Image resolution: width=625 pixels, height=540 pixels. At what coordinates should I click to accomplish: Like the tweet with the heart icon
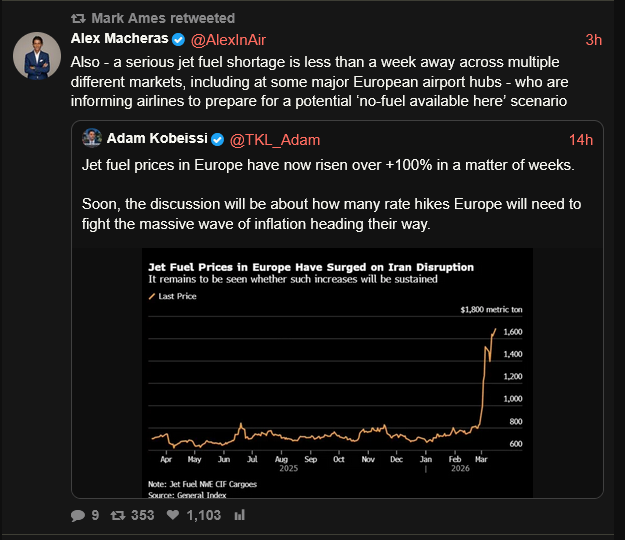point(173,515)
